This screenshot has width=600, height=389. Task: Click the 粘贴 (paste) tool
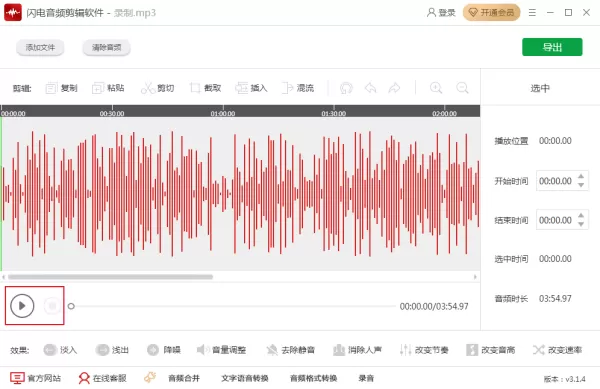point(108,88)
